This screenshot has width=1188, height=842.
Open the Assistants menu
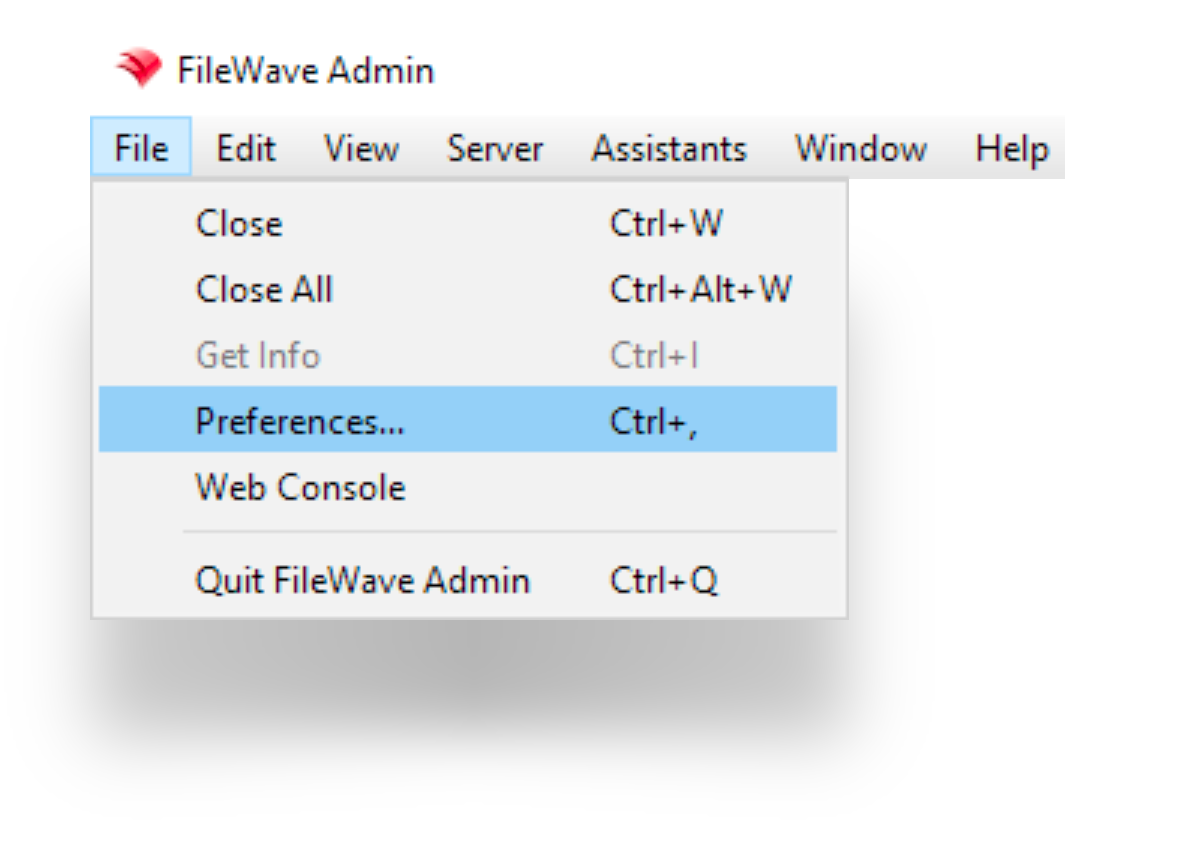(x=668, y=148)
